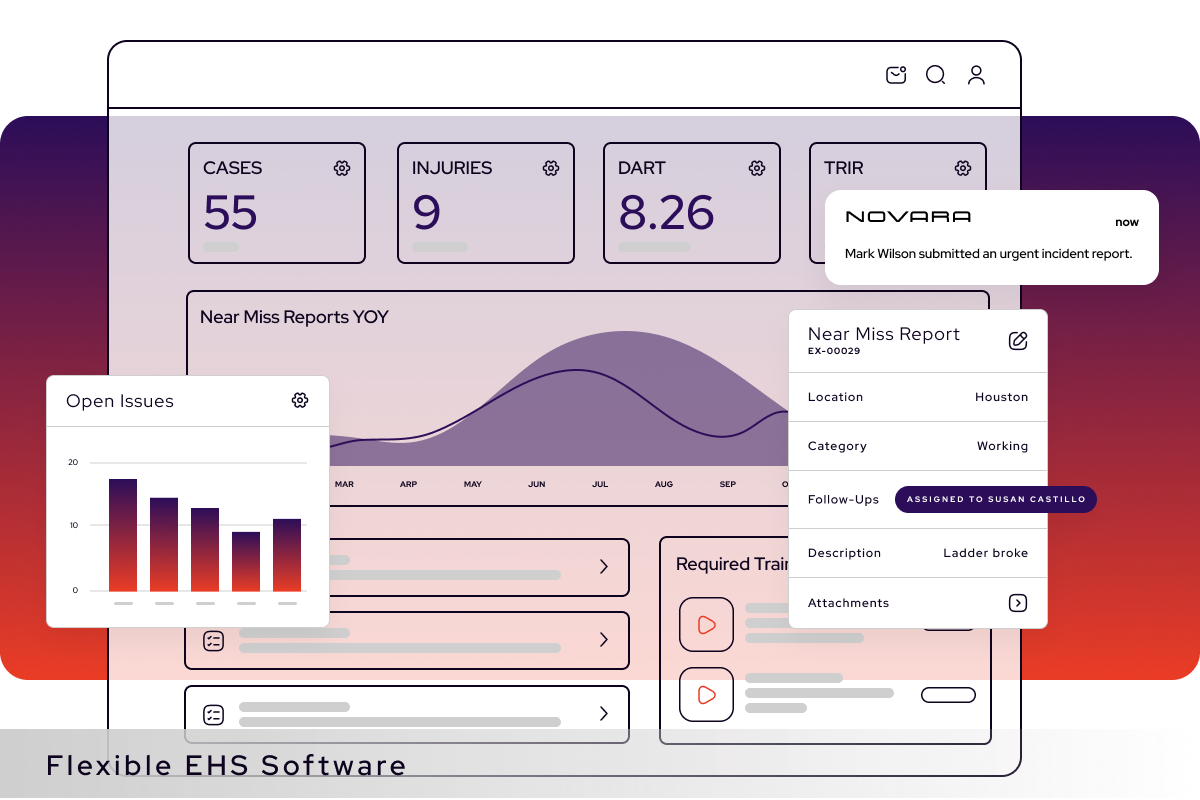The image size is (1200, 800).
Task: Open the user profile icon
Action: pos(976,75)
